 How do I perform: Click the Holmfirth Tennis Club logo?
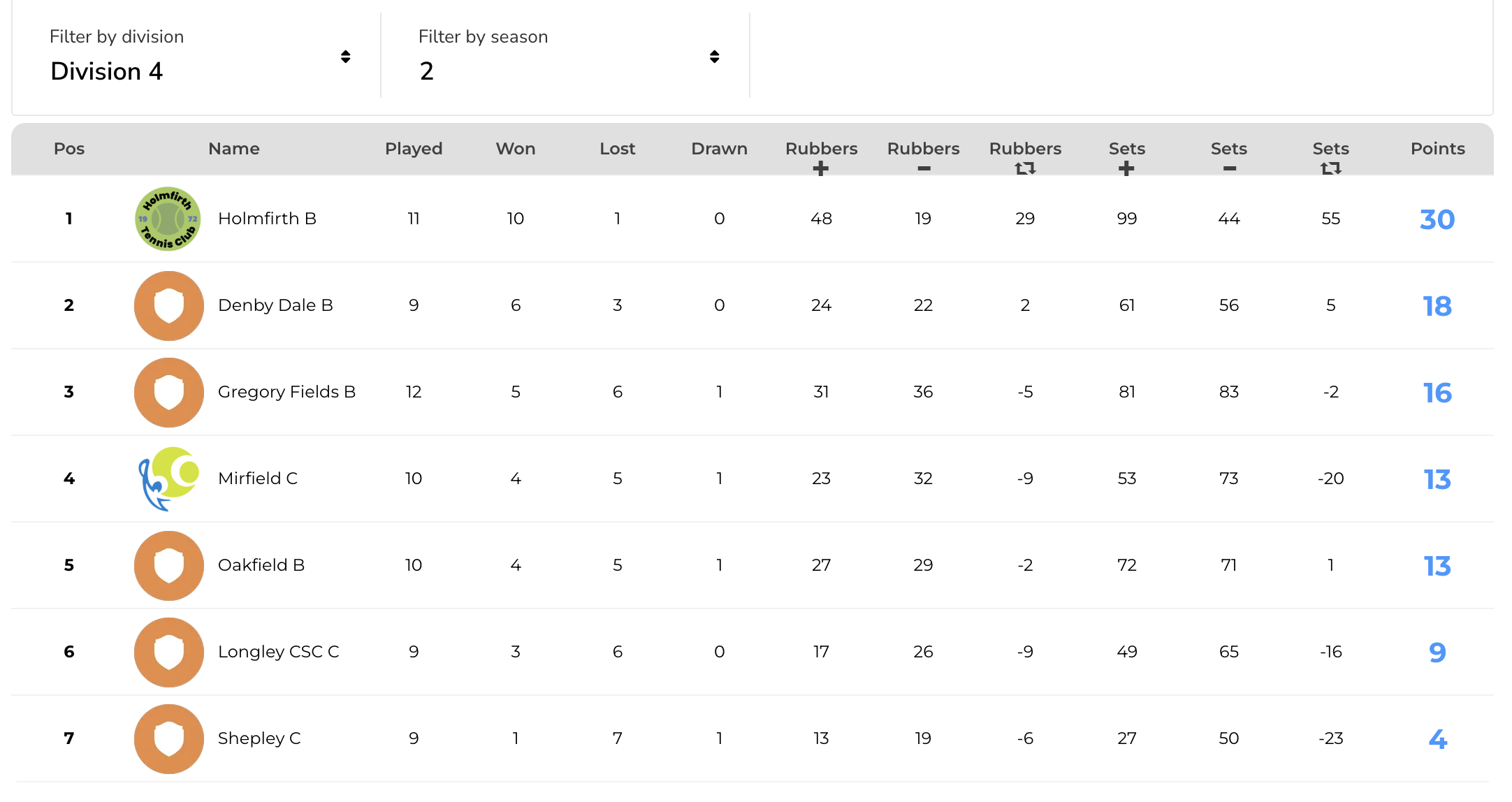pyautogui.click(x=168, y=219)
